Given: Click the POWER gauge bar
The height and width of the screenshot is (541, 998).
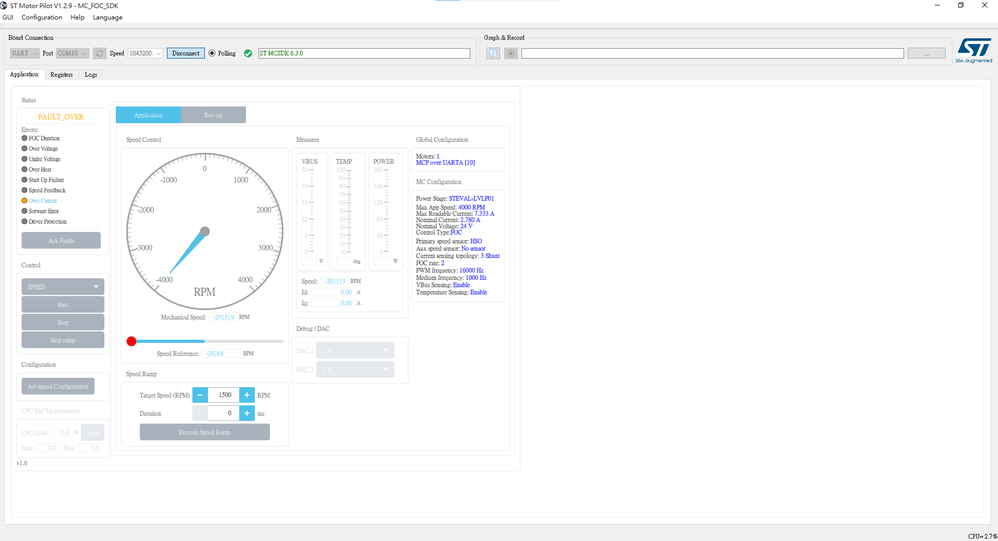Looking at the screenshot, I should point(385,211).
